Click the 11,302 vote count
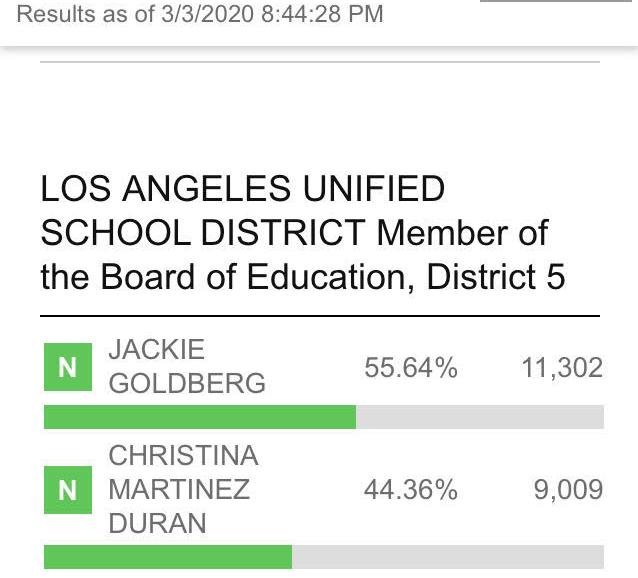This screenshot has width=638, height=578. 562,368
